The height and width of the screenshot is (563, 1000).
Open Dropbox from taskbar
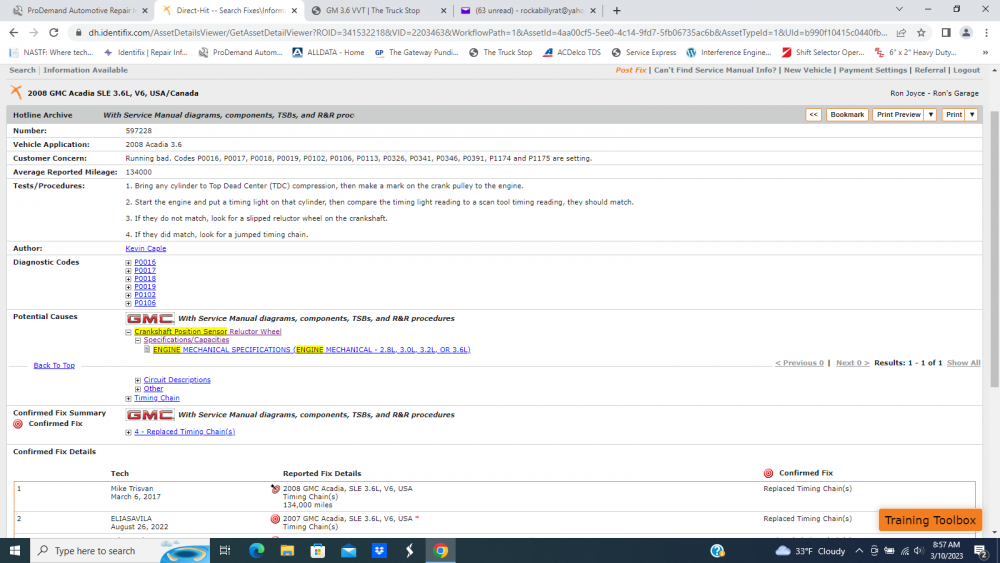click(x=379, y=550)
